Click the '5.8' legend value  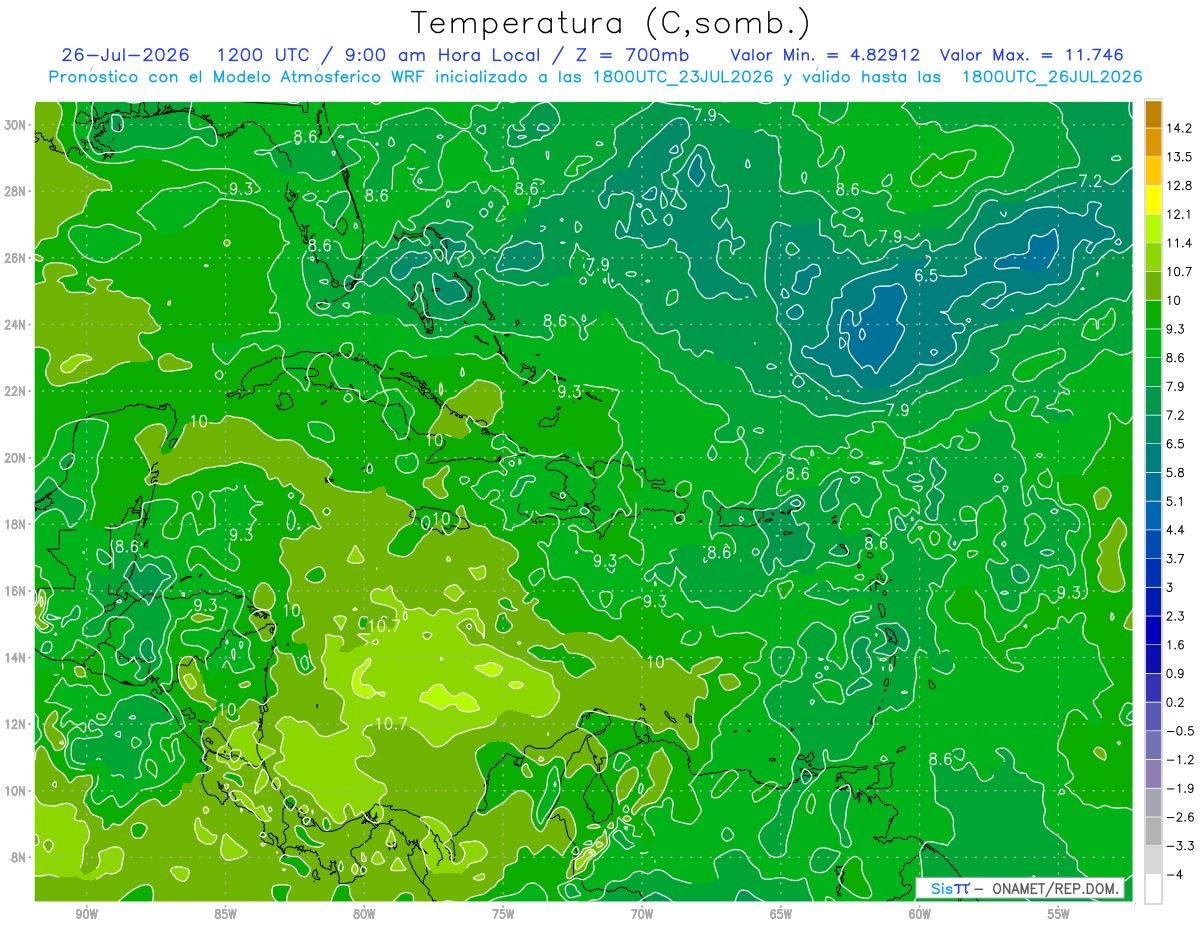tap(1176, 472)
